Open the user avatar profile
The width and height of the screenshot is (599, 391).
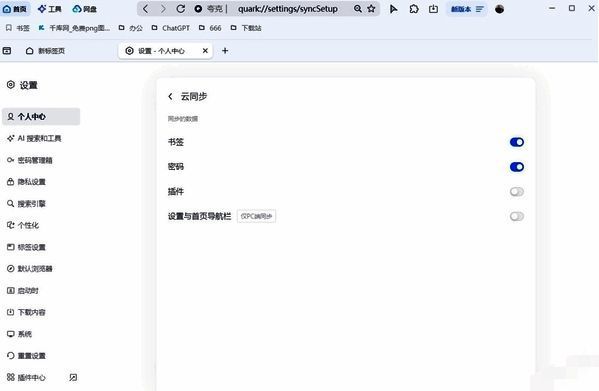point(499,9)
